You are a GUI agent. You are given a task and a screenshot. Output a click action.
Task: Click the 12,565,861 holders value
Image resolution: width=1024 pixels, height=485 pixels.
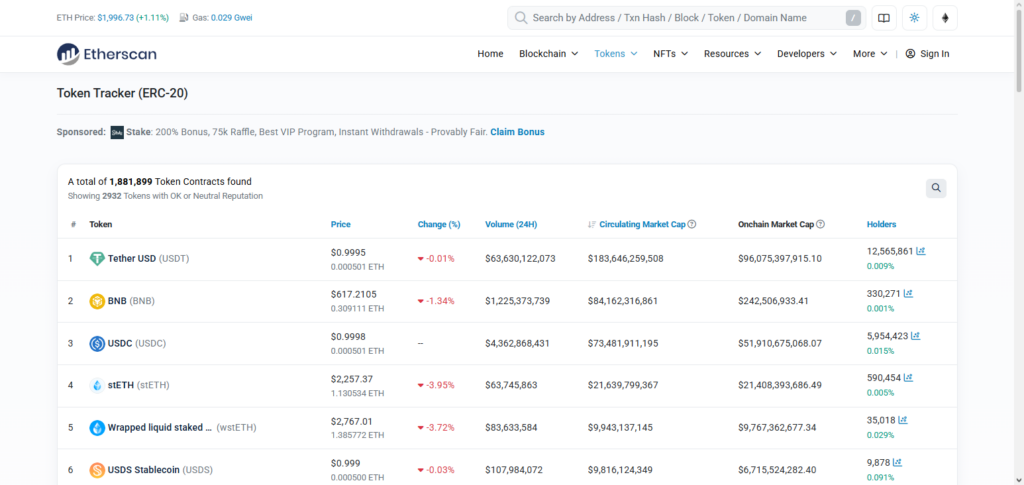click(x=890, y=251)
